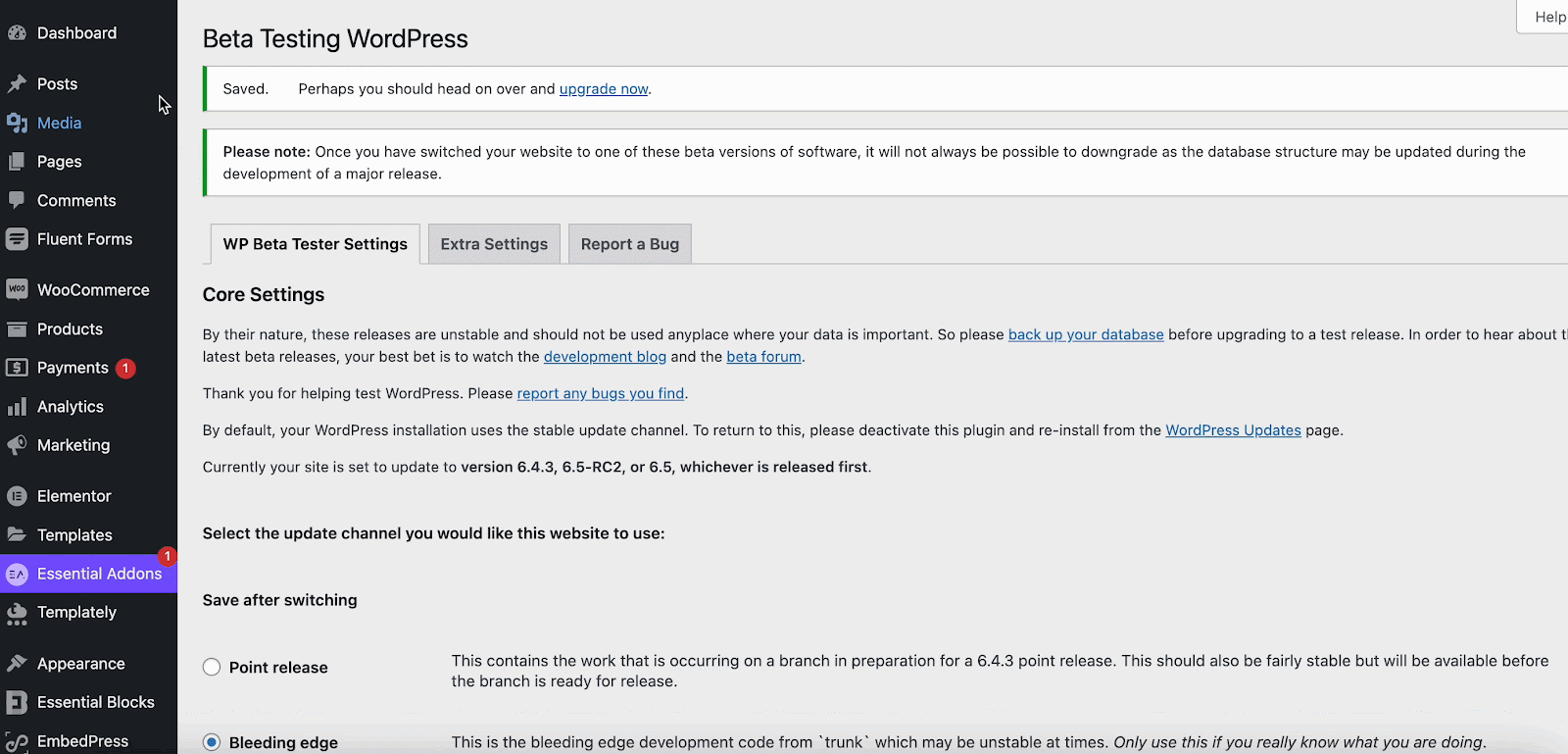Click the WooCommerce logo icon
1568x754 pixels.
pos(17,290)
